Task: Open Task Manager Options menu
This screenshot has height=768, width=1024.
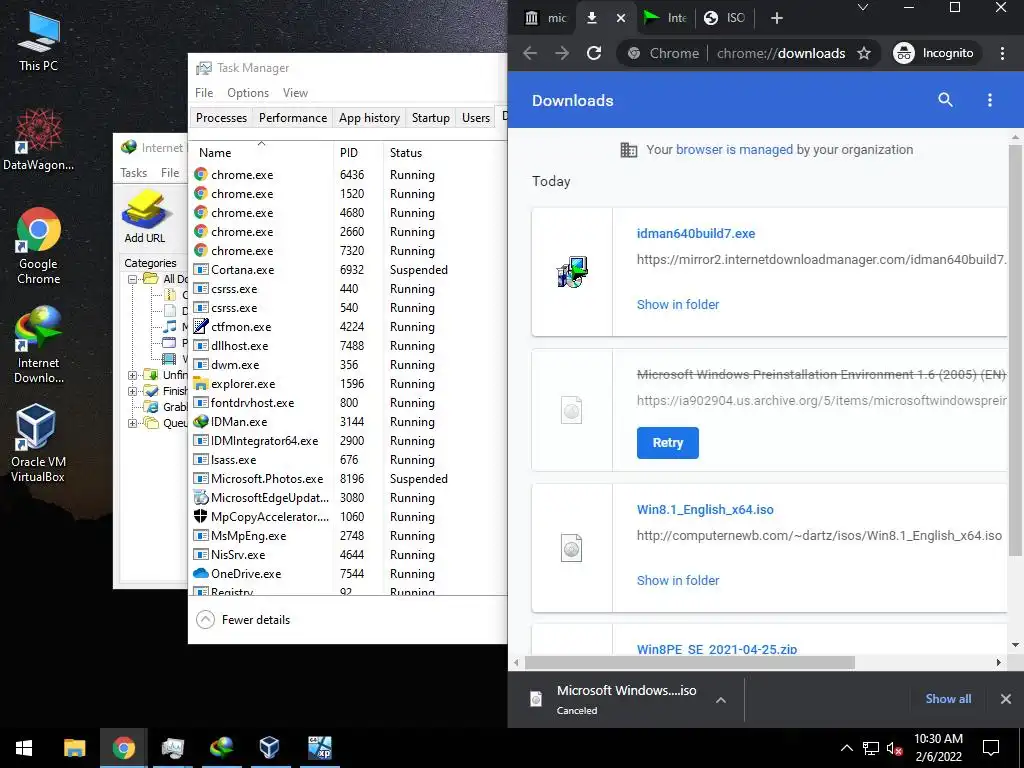Action: [248, 93]
